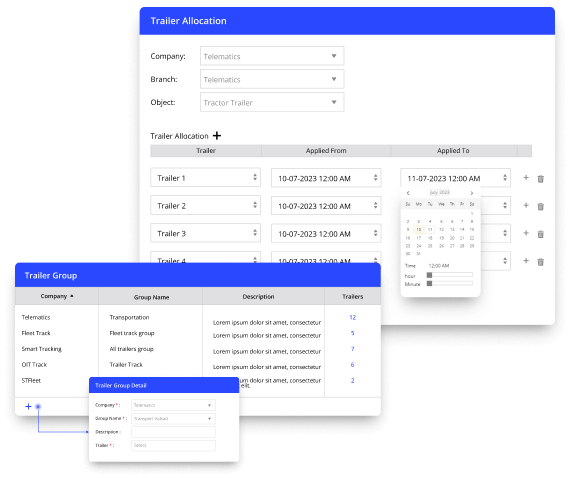Screen dimensions: 572x478
Task: Click plus icon in Trailer 1 row
Action: 526,178
